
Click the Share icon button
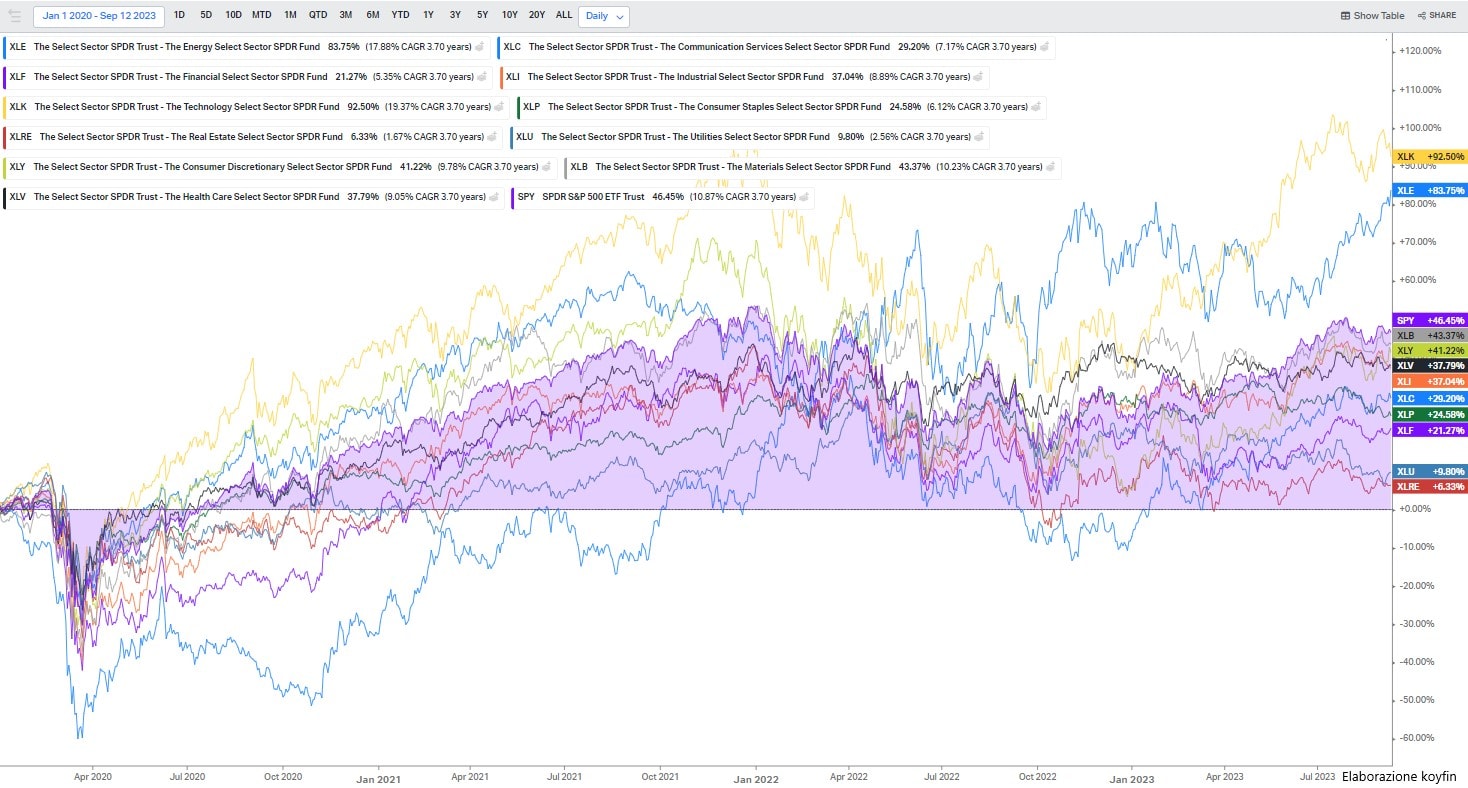click(1436, 16)
